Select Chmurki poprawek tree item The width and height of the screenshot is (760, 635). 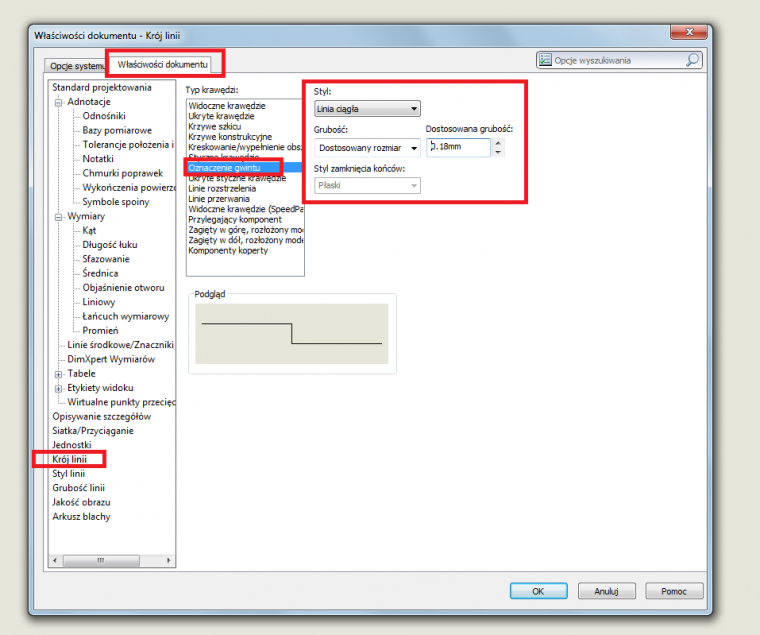coord(123,173)
